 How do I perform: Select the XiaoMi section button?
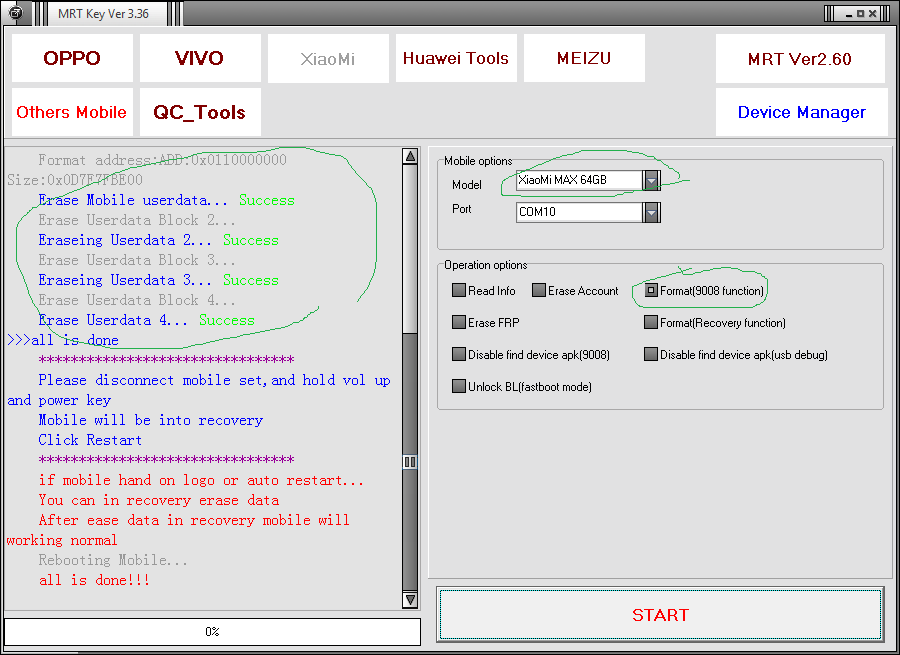pyautogui.click(x=328, y=58)
